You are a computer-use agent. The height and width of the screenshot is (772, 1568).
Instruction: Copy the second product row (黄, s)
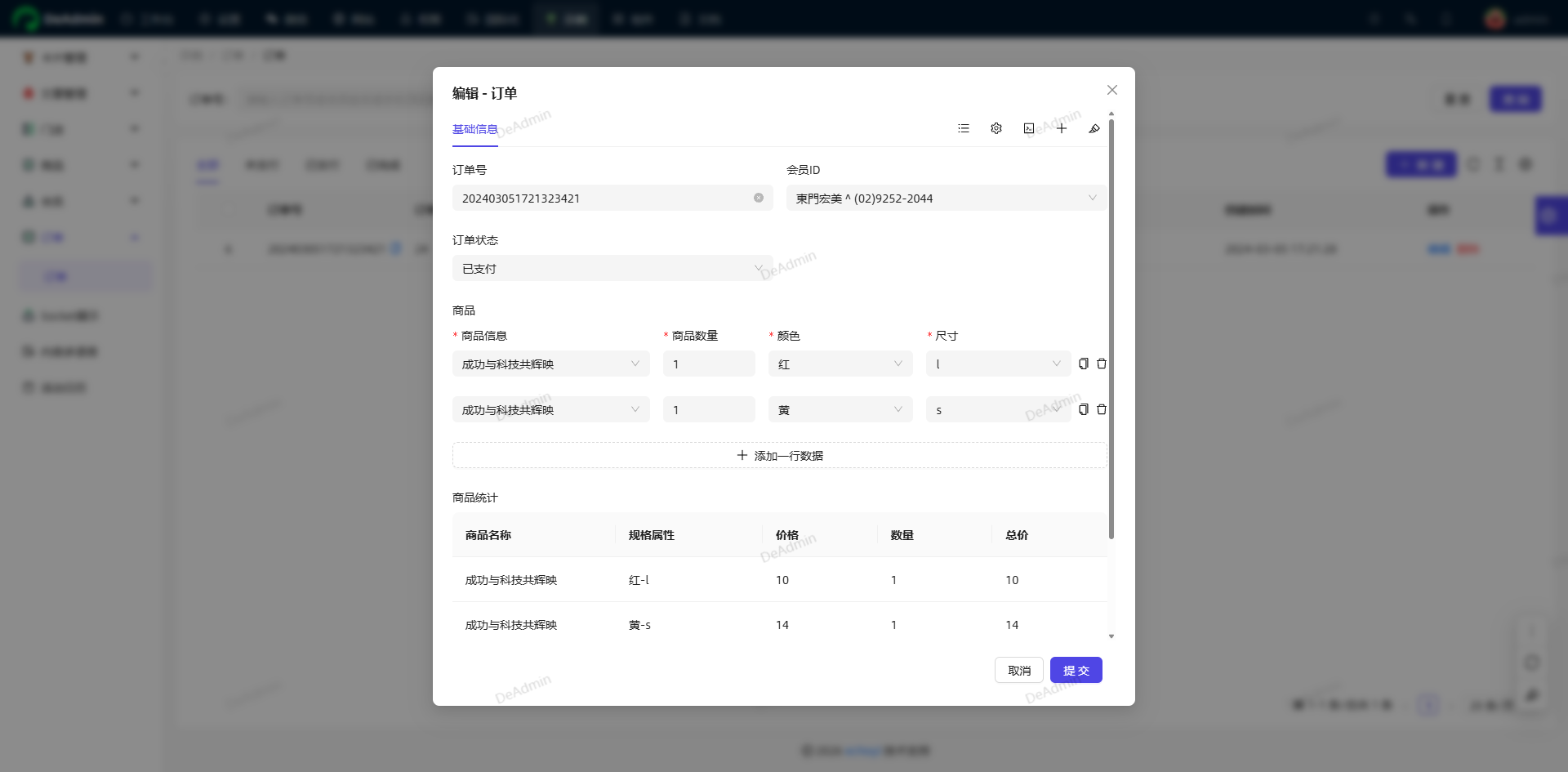(x=1084, y=409)
